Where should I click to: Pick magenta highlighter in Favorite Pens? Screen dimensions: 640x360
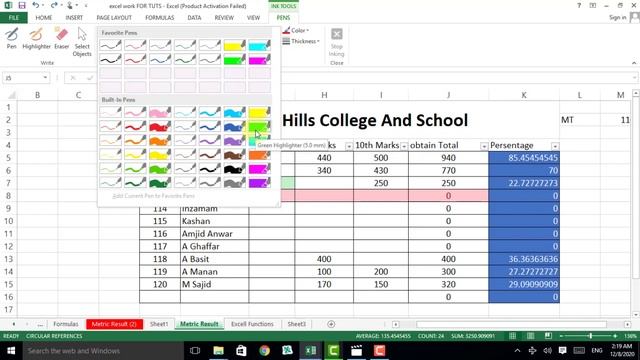click(260, 60)
